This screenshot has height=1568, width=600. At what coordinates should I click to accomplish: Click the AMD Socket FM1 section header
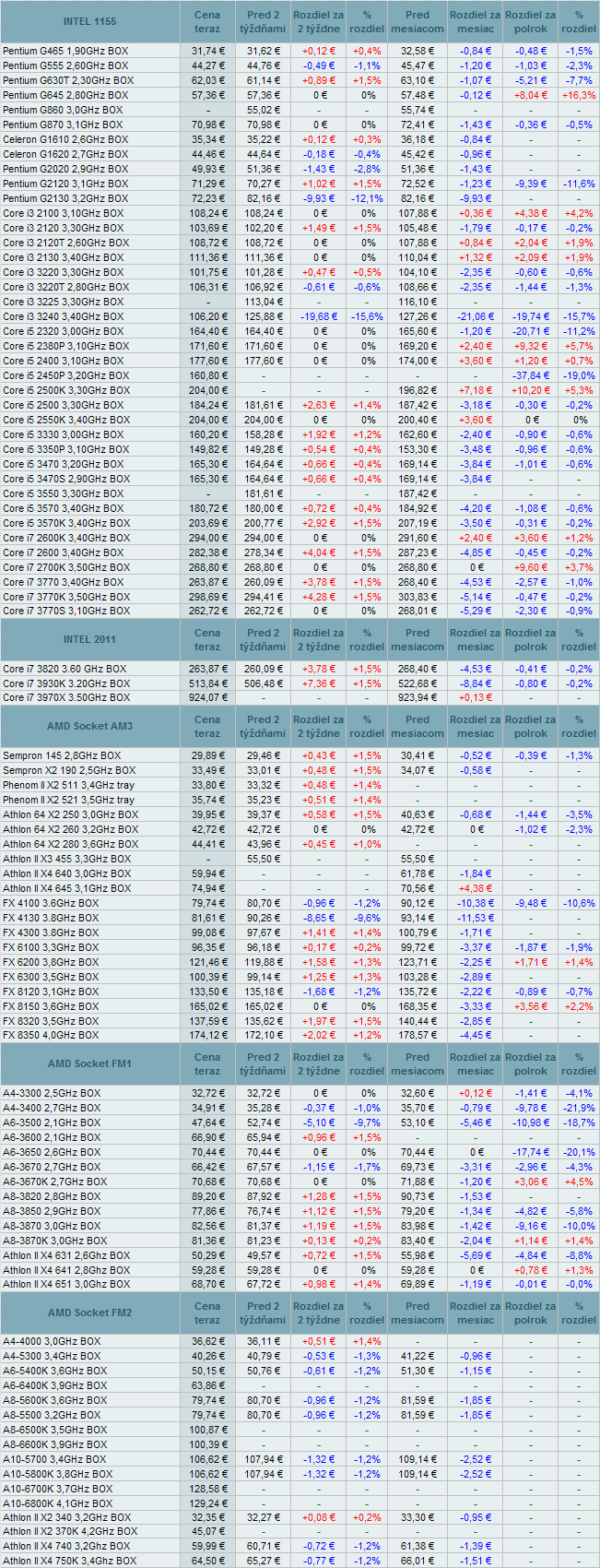90,1063
